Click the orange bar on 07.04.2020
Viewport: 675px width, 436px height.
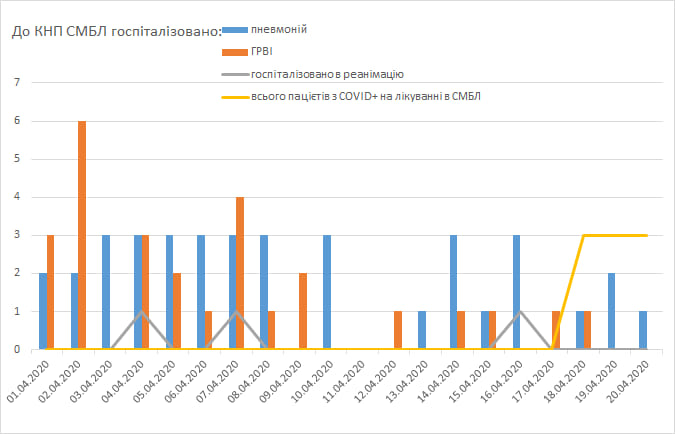[x=240, y=273]
